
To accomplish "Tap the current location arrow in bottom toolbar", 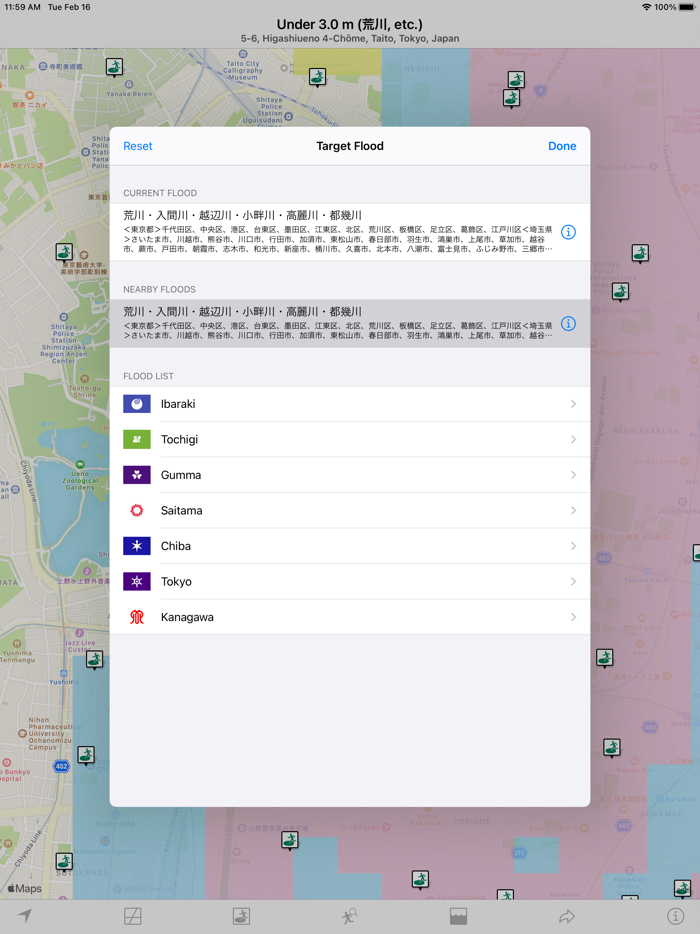I will (x=25, y=916).
